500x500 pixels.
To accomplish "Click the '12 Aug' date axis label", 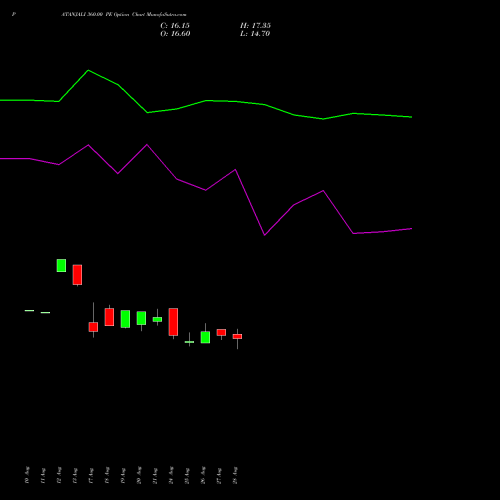I will click(x=59, y=475).
